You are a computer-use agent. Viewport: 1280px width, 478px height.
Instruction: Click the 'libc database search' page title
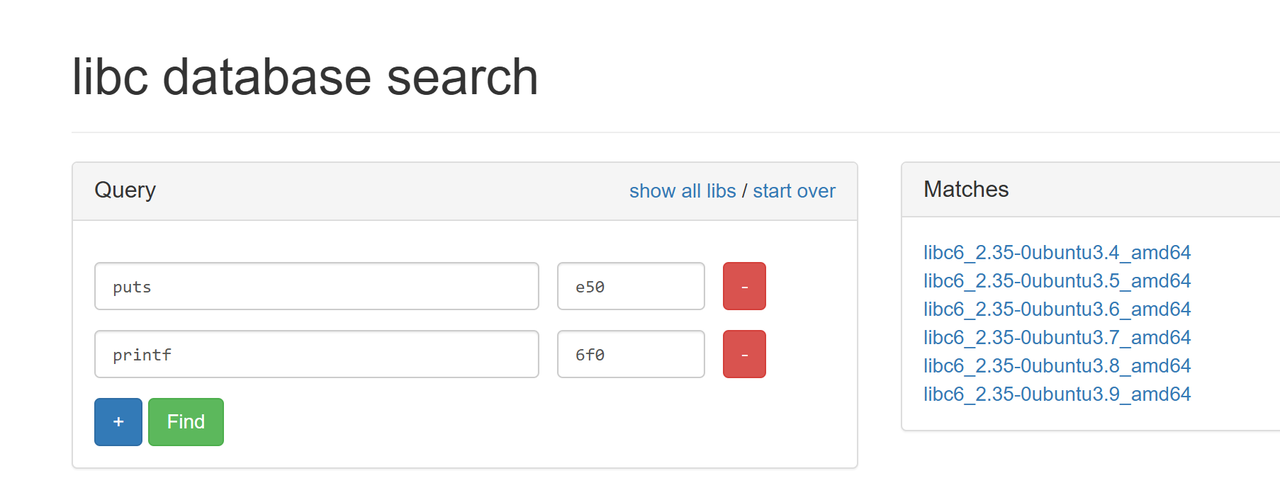[x=305, y=77]
